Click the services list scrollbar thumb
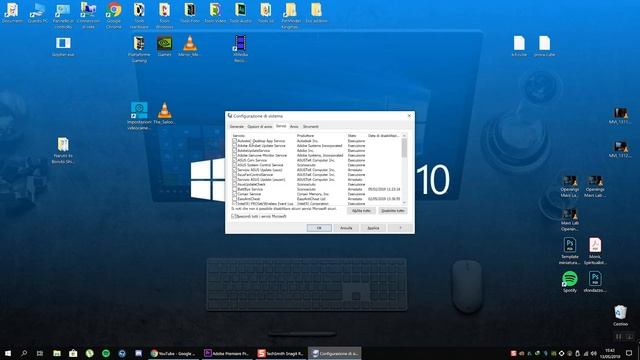The width and height of the screenshot is (640, 360). point(404,148)
